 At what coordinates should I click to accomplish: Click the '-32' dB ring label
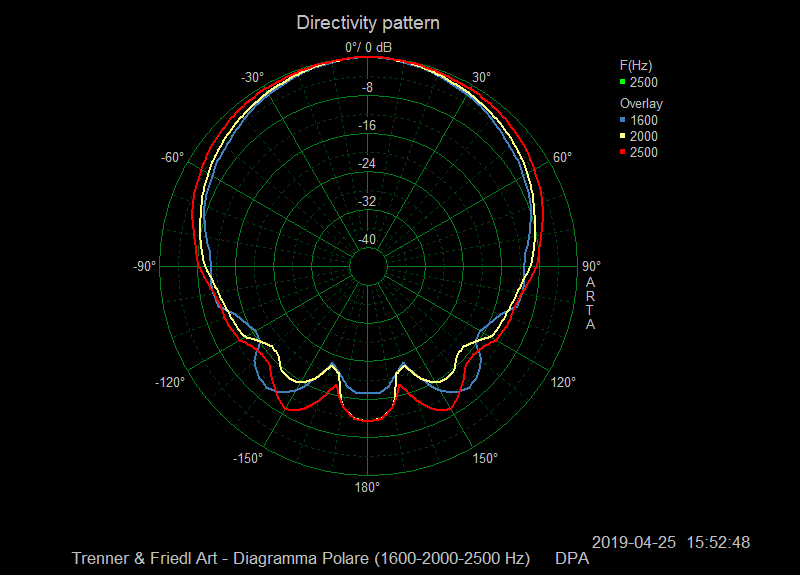[x=367, y=201]
